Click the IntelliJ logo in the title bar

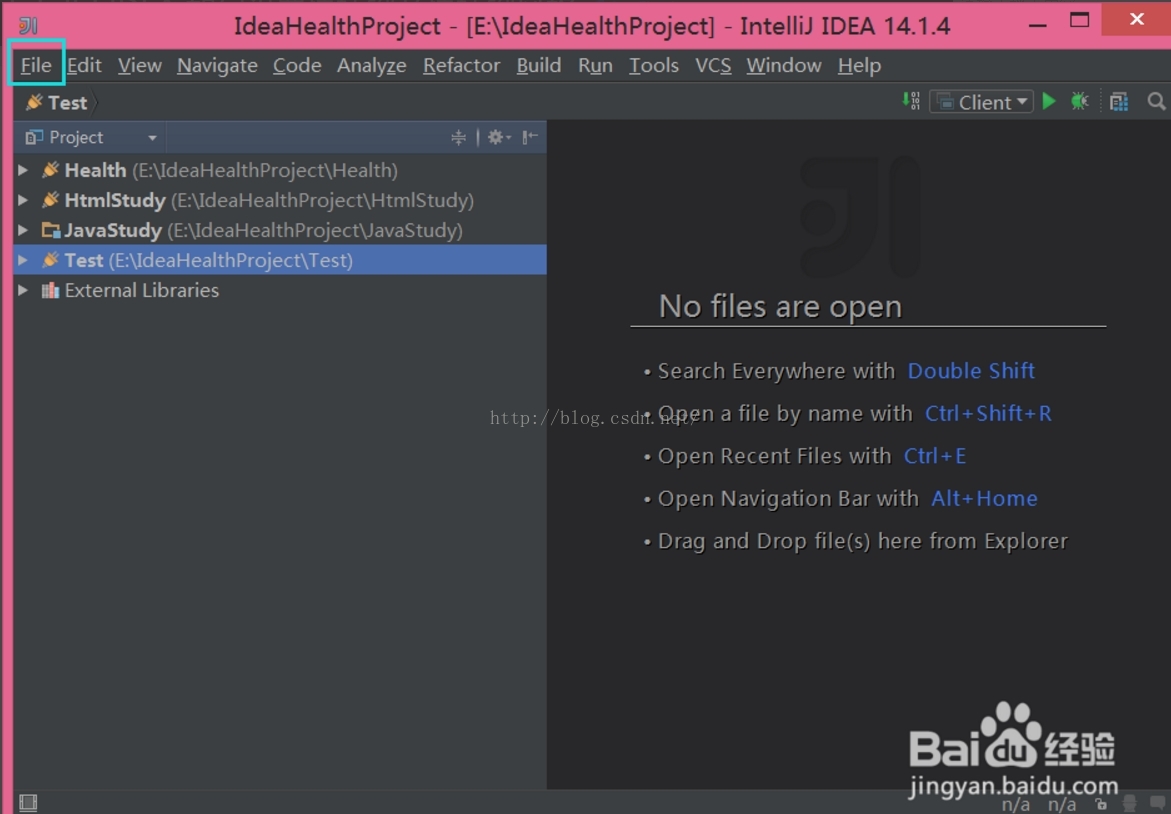pos(28,25)
